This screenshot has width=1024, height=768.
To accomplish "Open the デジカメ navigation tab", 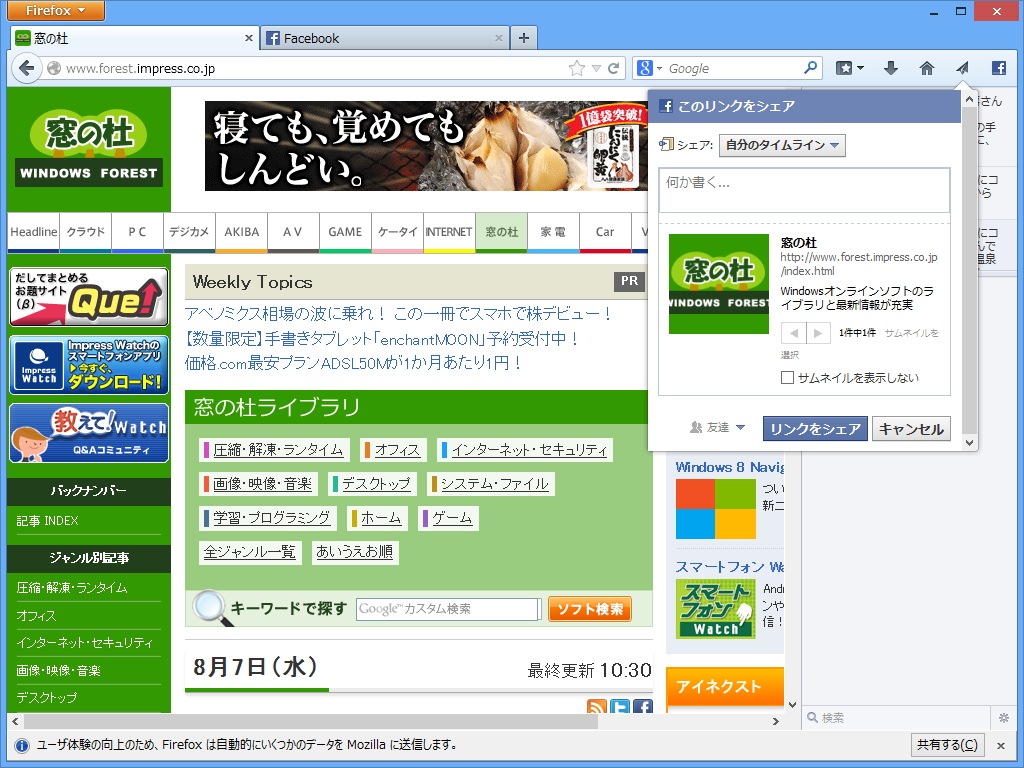I will point(189,232).
